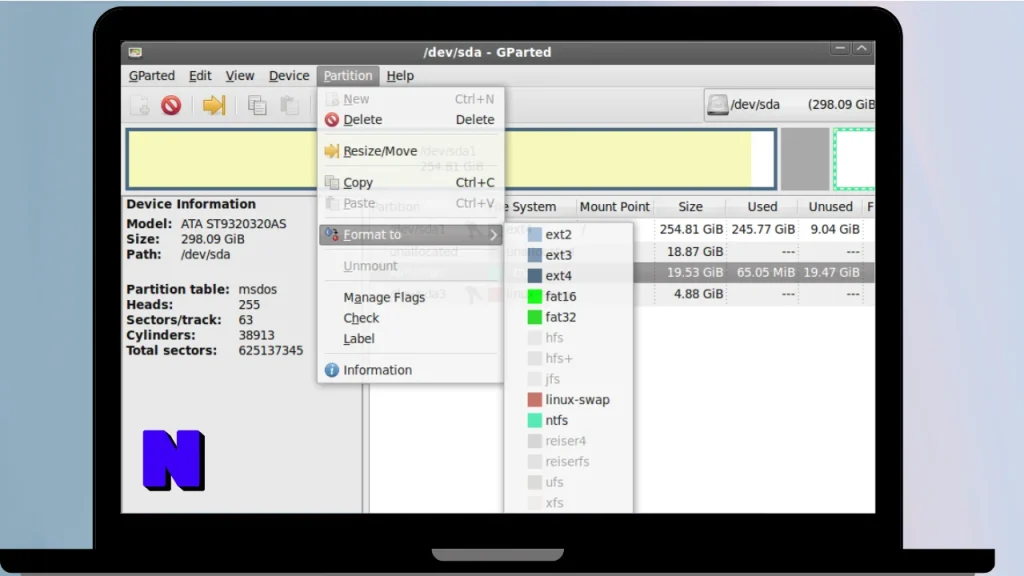Click the linux-swap red color swatch
The image size is (1024, 576).
[534, 400]
